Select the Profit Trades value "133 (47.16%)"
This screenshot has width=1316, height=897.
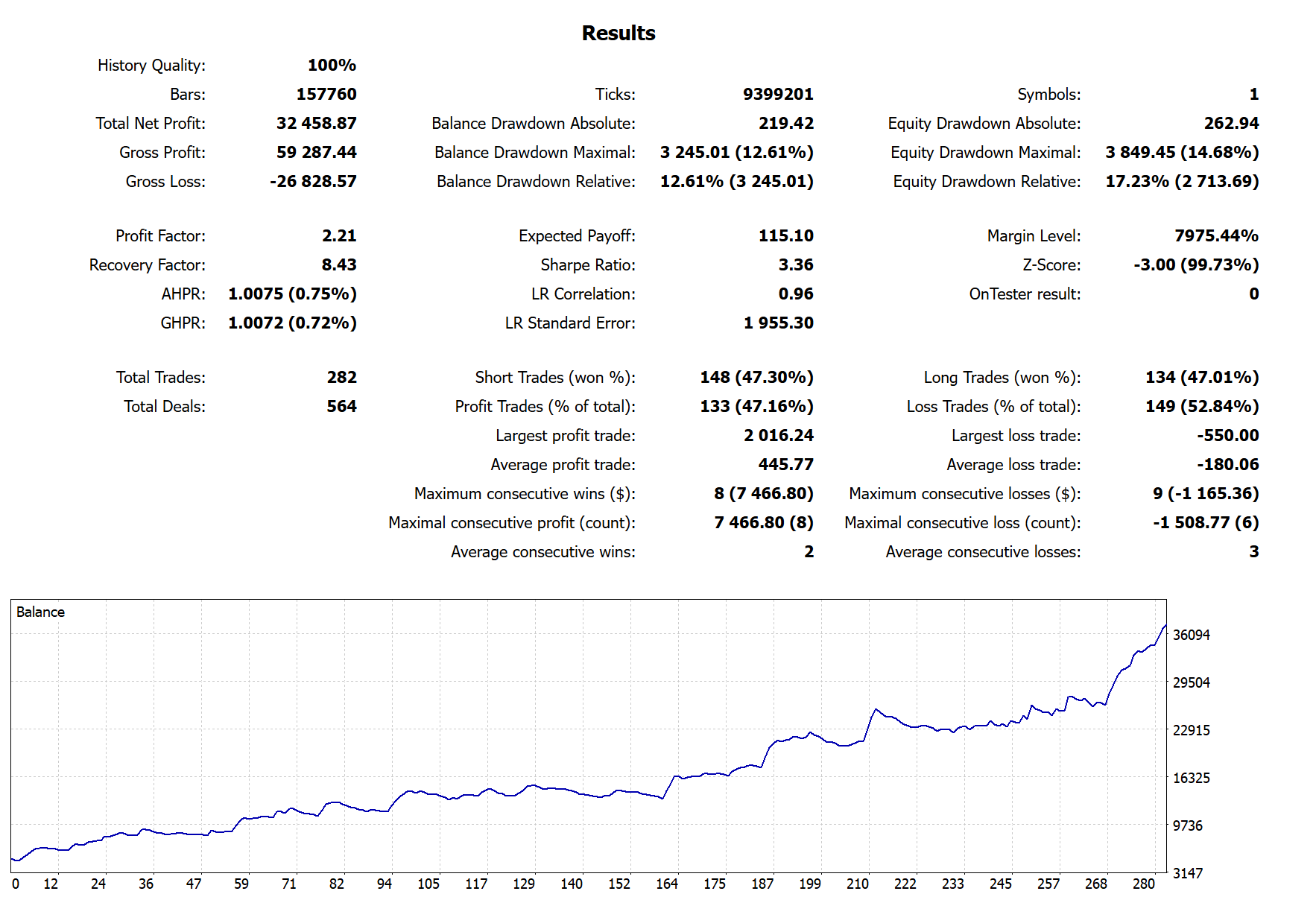tap(757, 407)
